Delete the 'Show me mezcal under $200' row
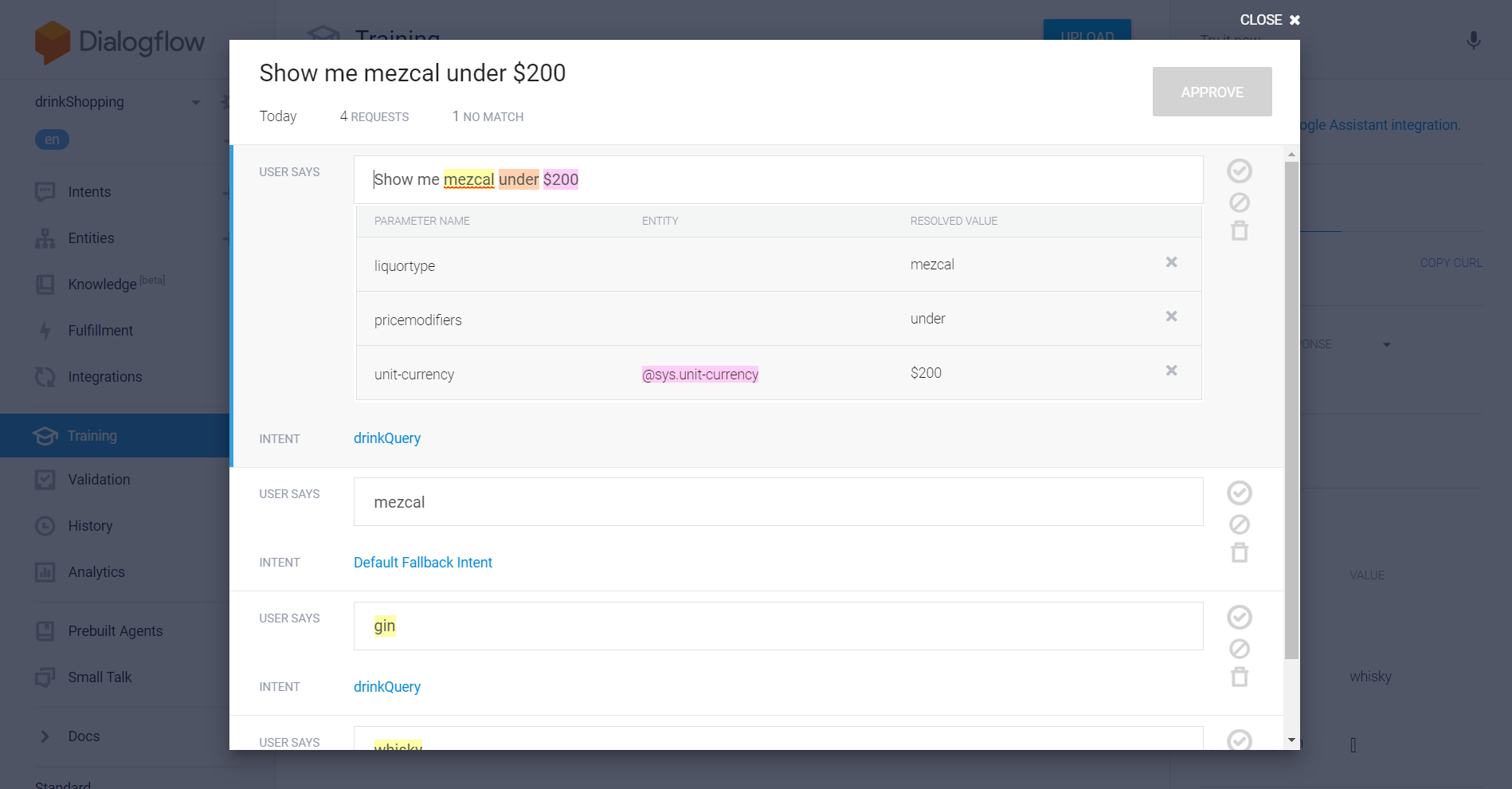This screenshot has width=1512, height=789. [1240, 231]
